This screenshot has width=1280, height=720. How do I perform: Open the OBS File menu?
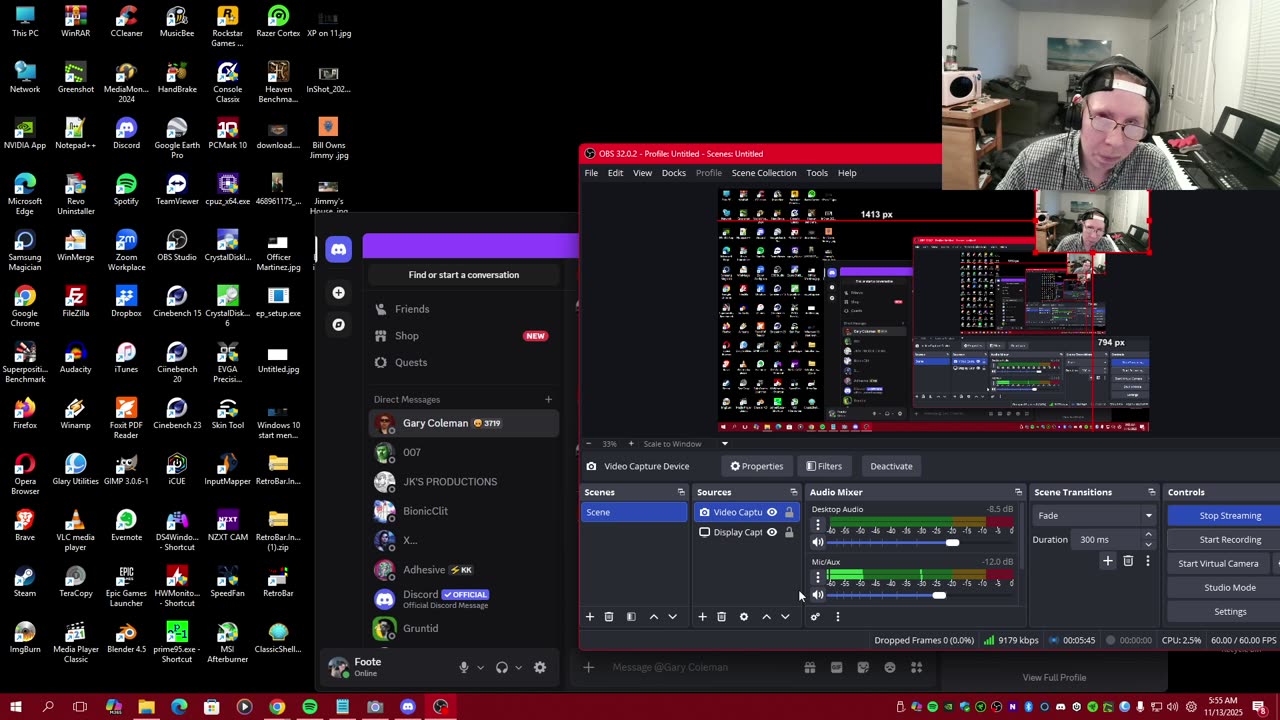point(591,173)
